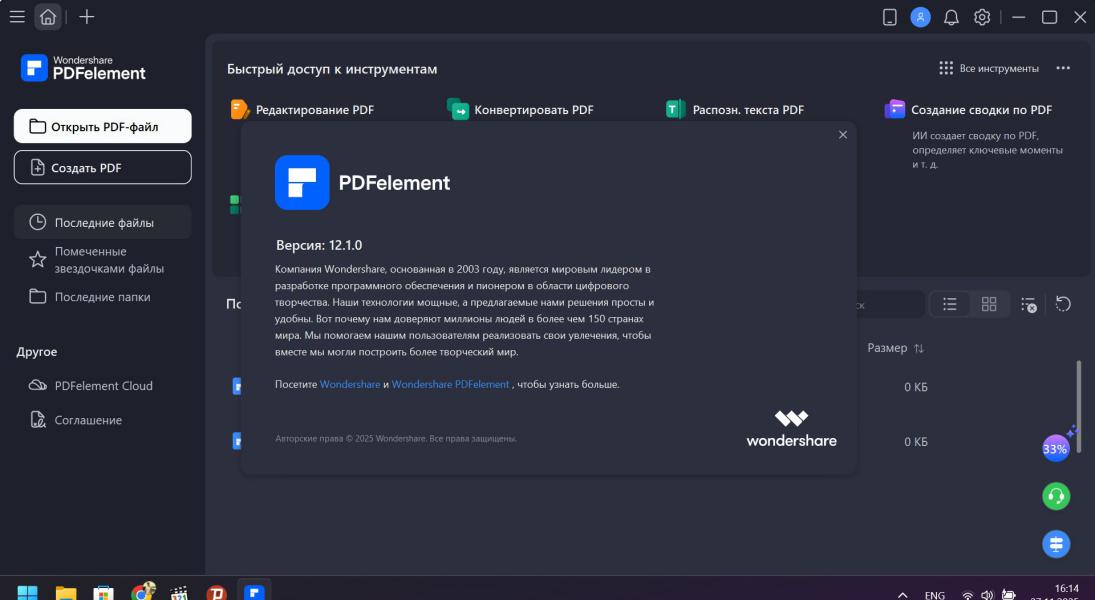1095x600 pixels.
Task: Click the 33% progress badge
Action: [x=1055, y=449]
